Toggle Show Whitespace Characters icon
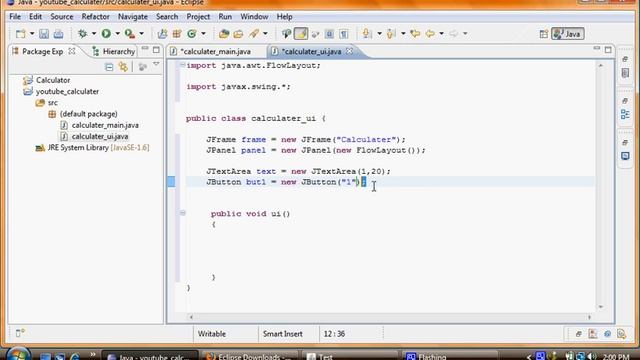Image resolution: width=640 pixels, height=360 pixels. coord(344,34)
